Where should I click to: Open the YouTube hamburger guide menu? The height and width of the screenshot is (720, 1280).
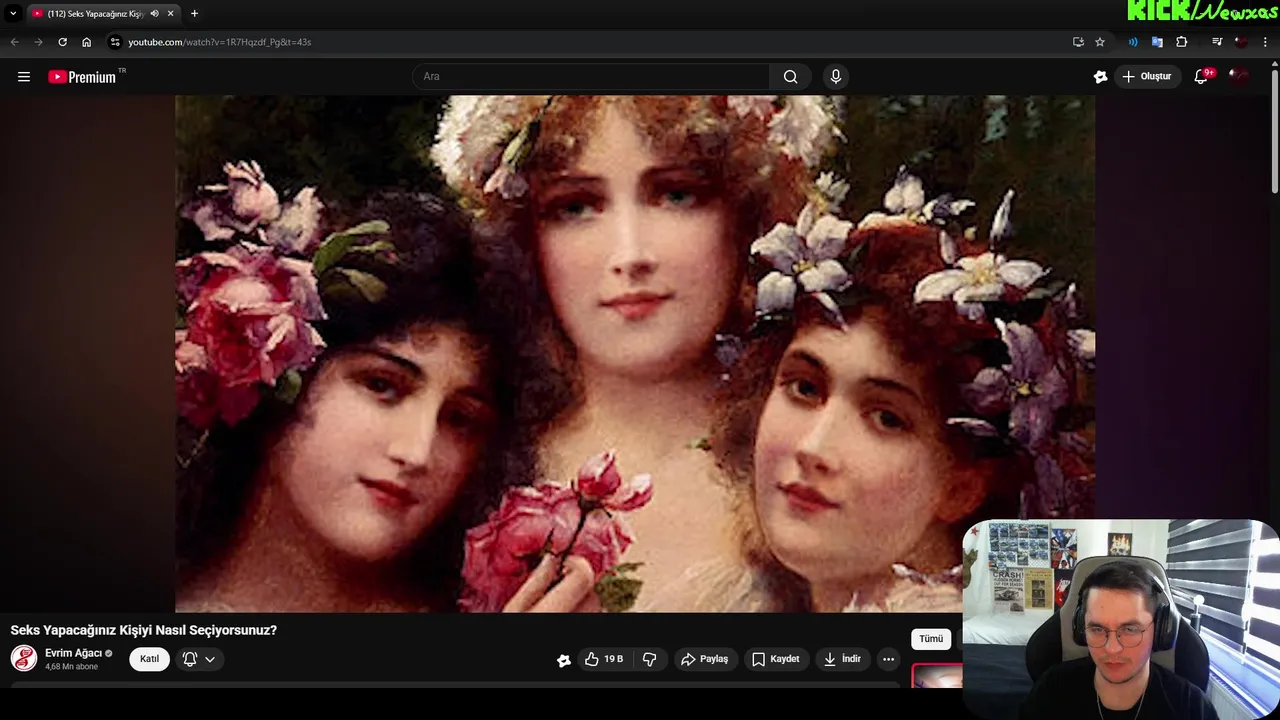click(x=24, y=77)
